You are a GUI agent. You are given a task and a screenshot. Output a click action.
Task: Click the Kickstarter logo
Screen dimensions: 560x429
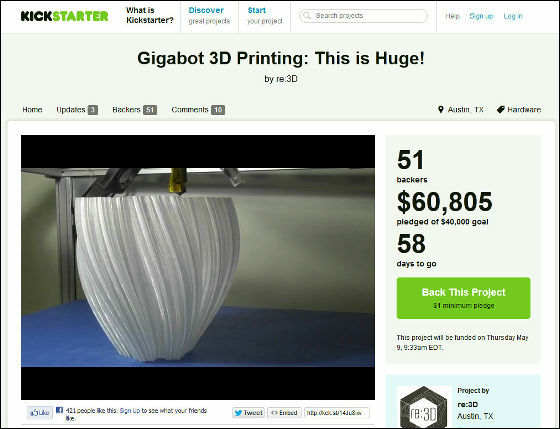pos(65,16)
